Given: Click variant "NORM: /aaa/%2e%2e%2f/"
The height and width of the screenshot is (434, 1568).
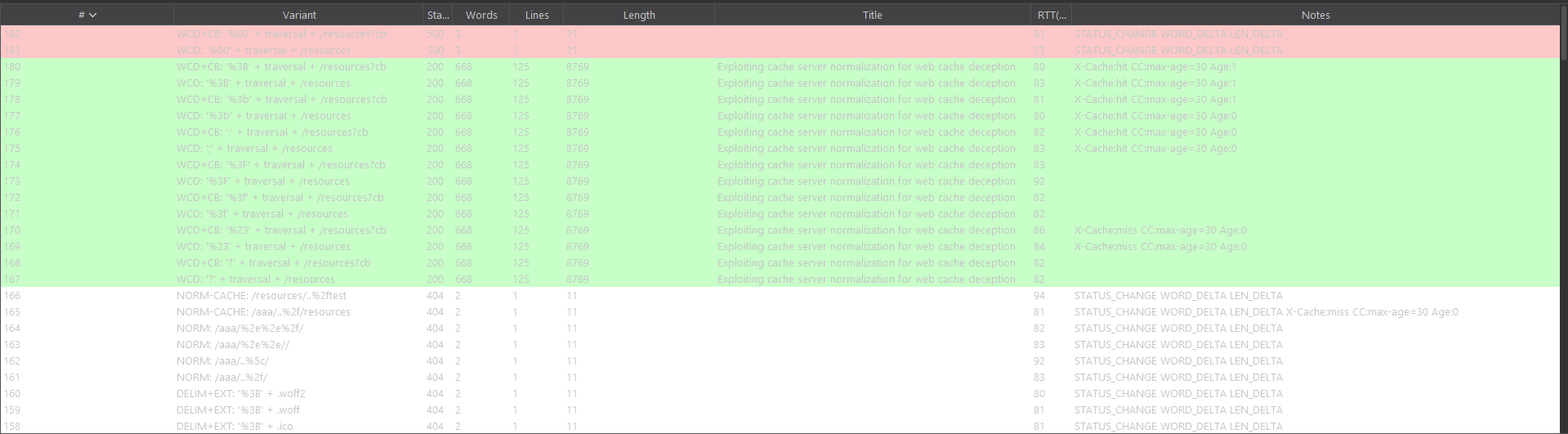Looking at the screenshot, I should click(x=239, y=329).
